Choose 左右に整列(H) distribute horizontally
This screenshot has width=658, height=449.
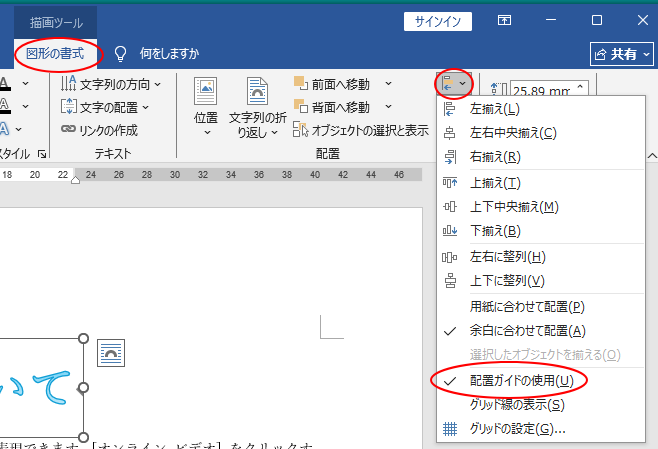[540, 257]
